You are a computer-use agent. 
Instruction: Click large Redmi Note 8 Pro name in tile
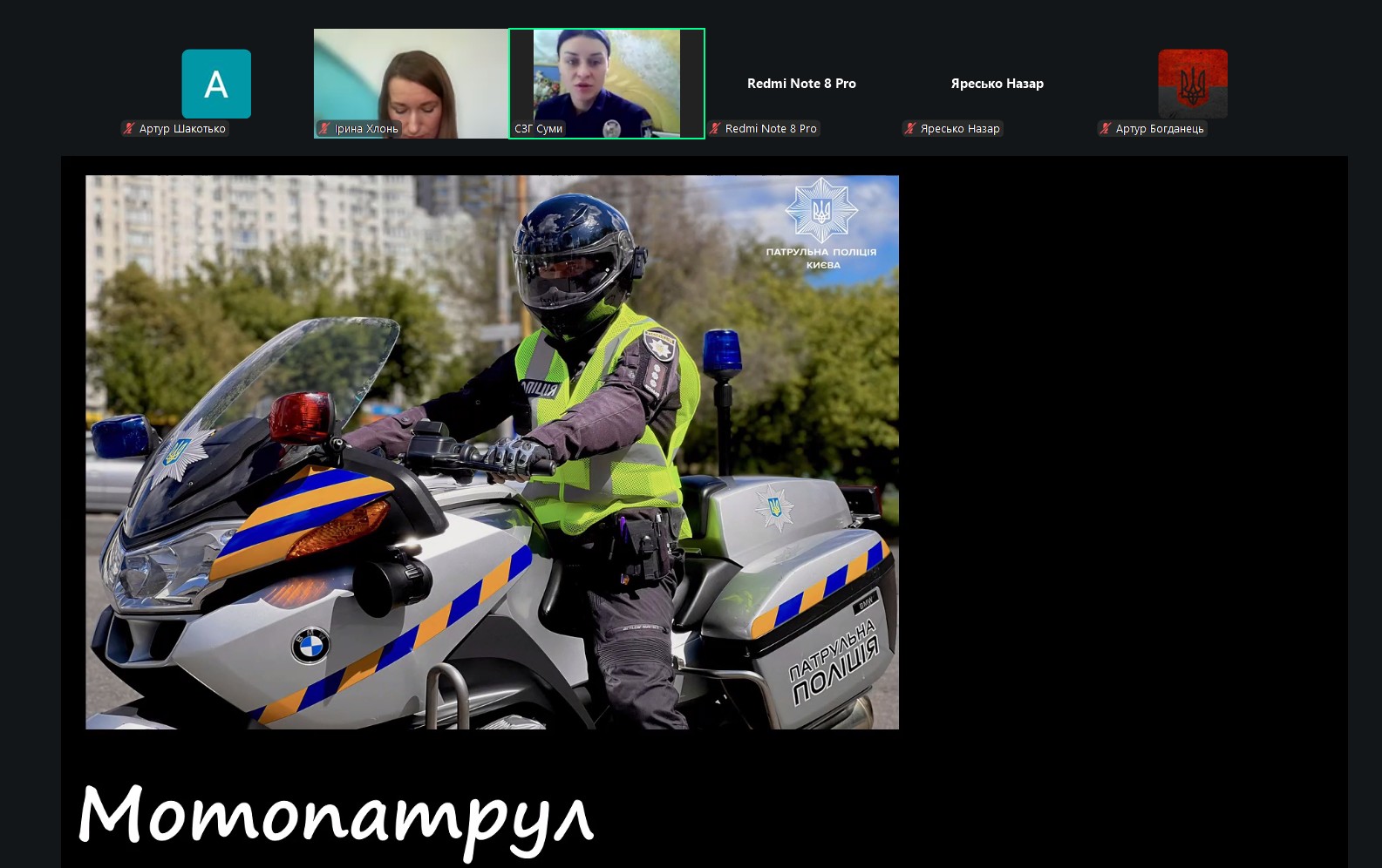(801, 84)
